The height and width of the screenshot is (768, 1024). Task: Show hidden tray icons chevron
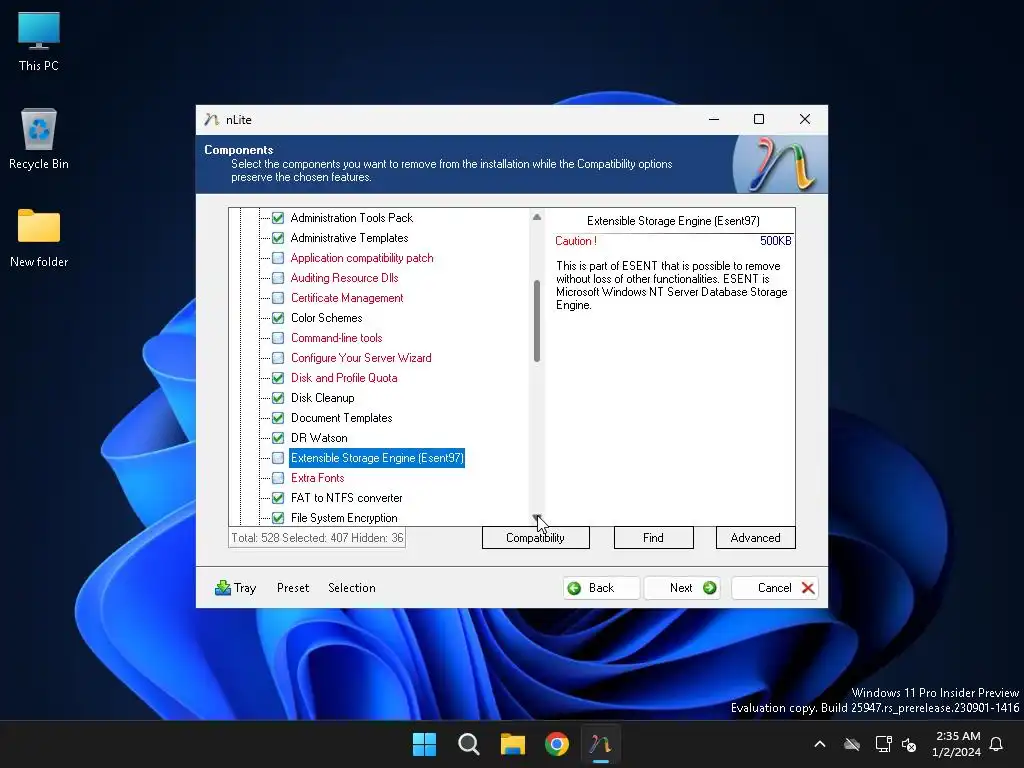click(820, 744)
